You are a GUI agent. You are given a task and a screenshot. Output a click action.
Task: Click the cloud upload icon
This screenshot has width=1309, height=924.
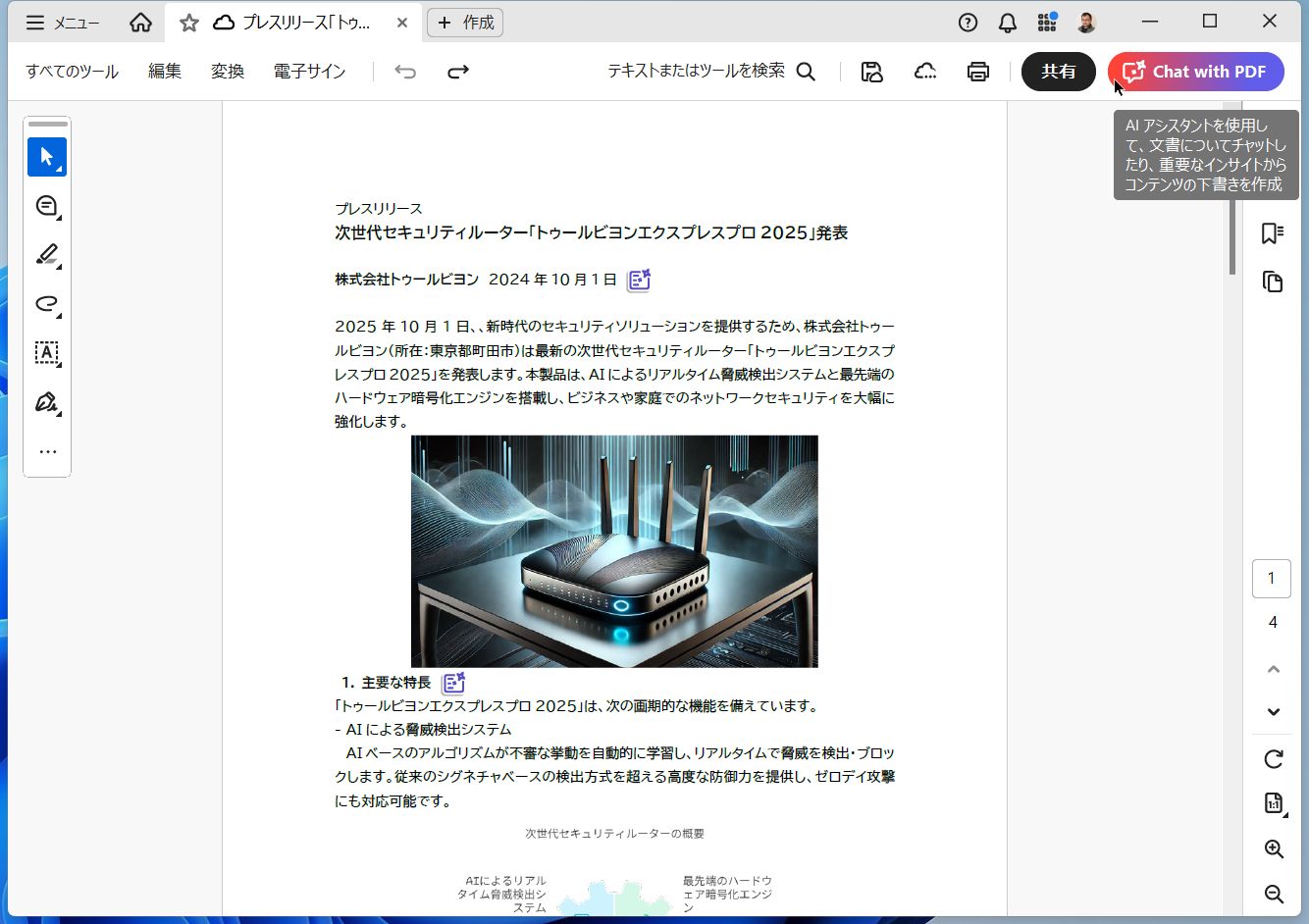click(x=924, y=72)
